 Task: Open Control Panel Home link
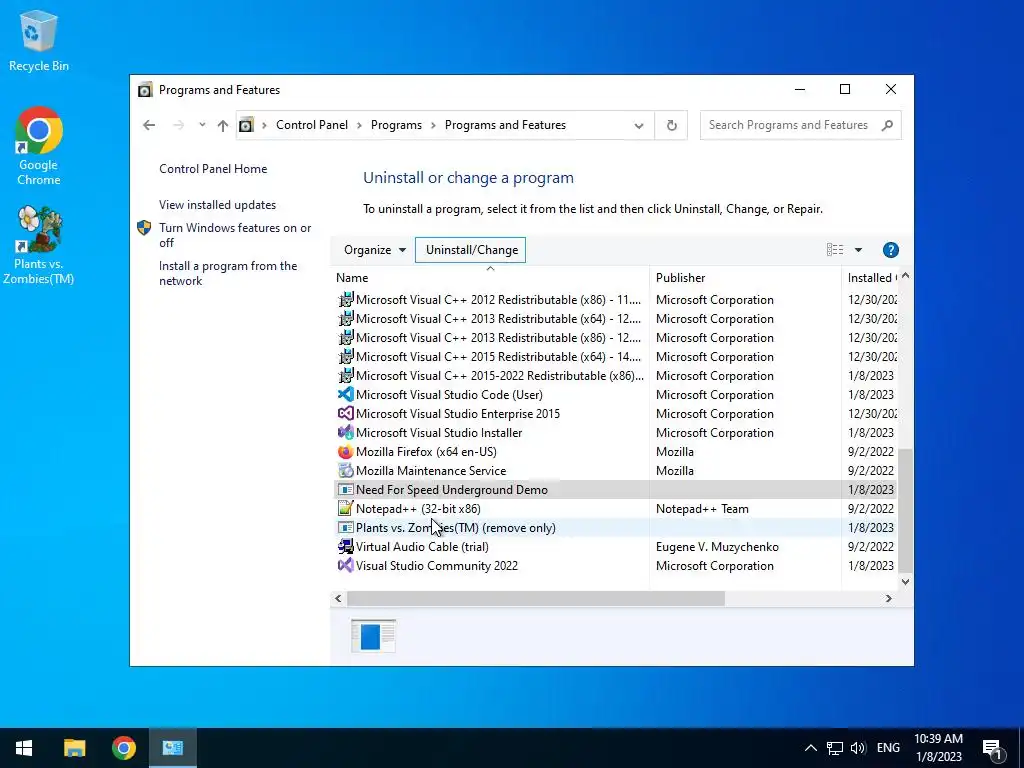pos(213,168)
